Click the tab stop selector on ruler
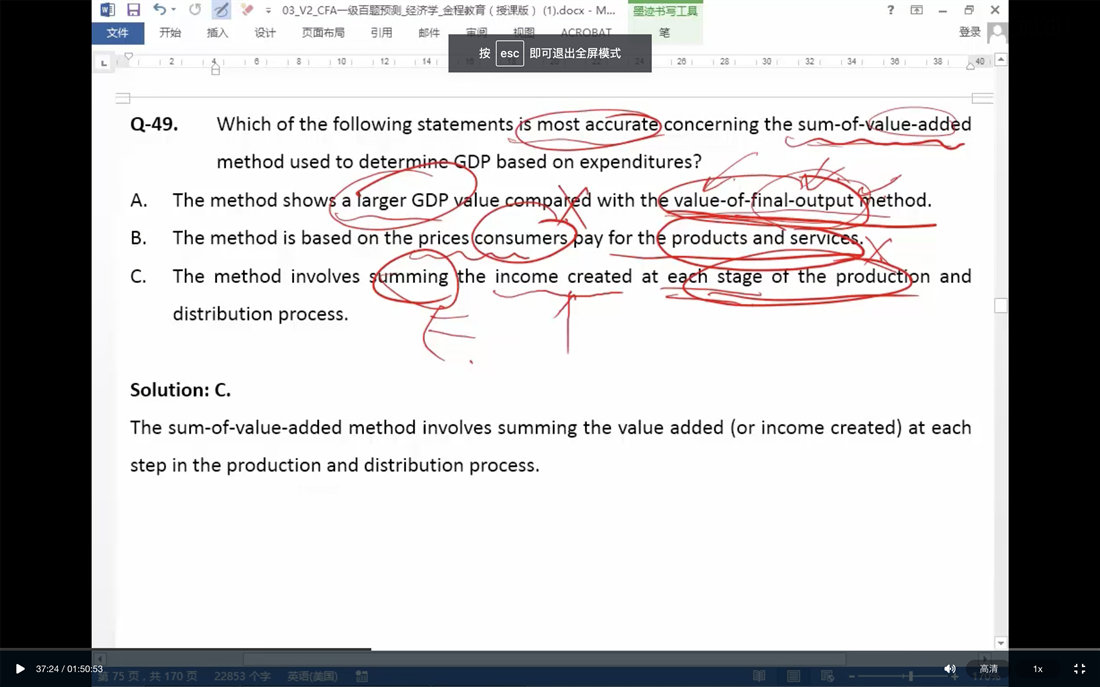The width and height of the screenshot is (1100, 687). pos(104,62)
